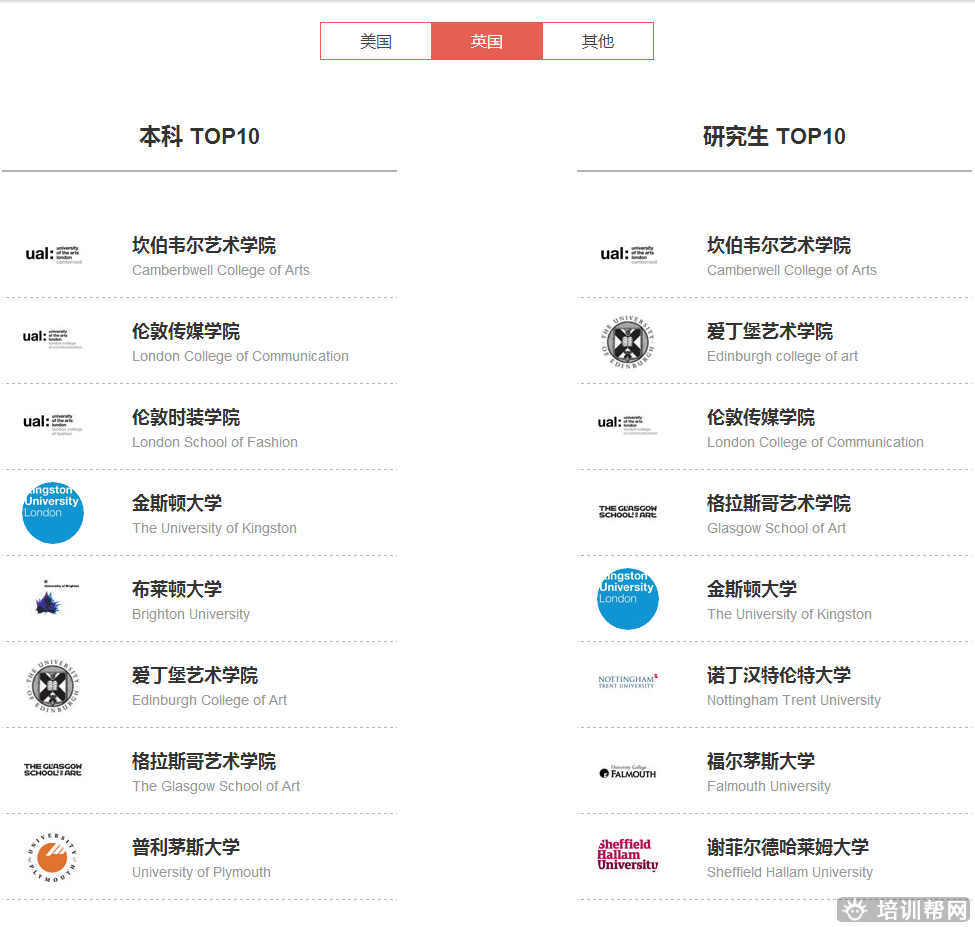Click the 谢菲尔德哈莱姆大学 name link
975x927 pixels.
(788, 848)
